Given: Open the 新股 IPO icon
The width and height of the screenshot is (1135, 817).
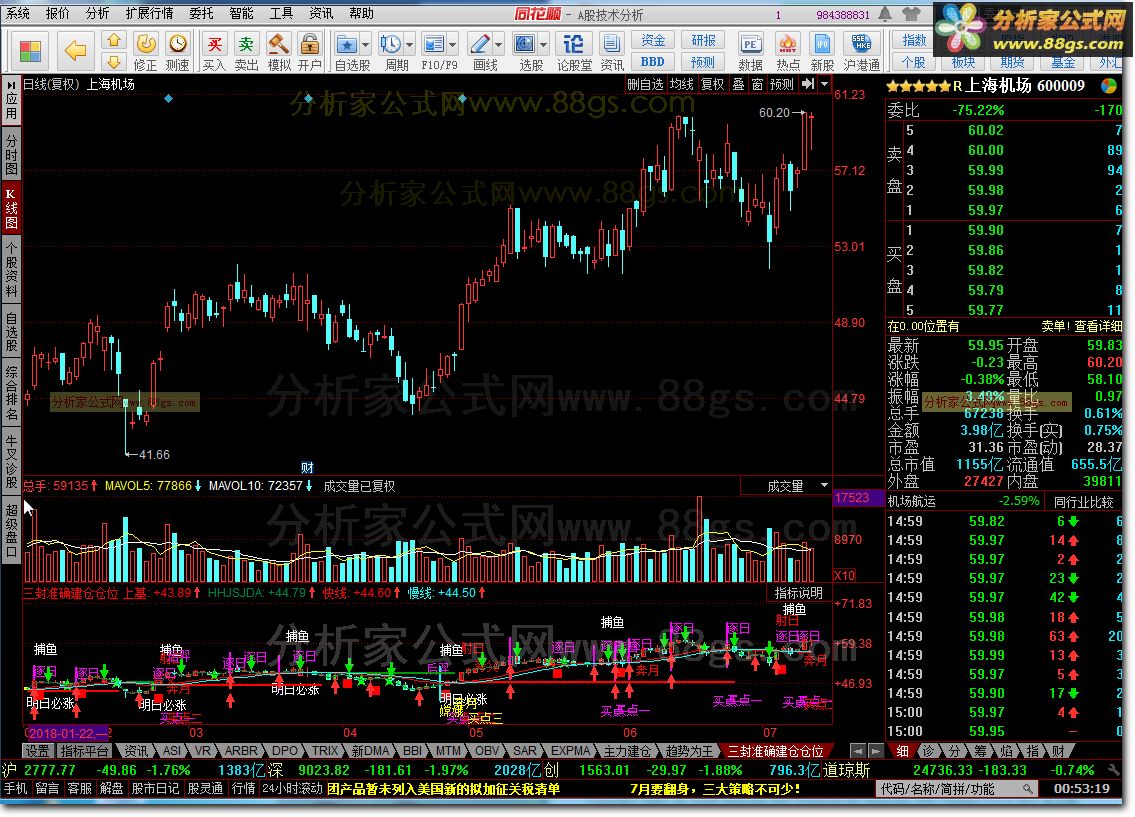Looking at the screenshot, I should tap(822, 45).
